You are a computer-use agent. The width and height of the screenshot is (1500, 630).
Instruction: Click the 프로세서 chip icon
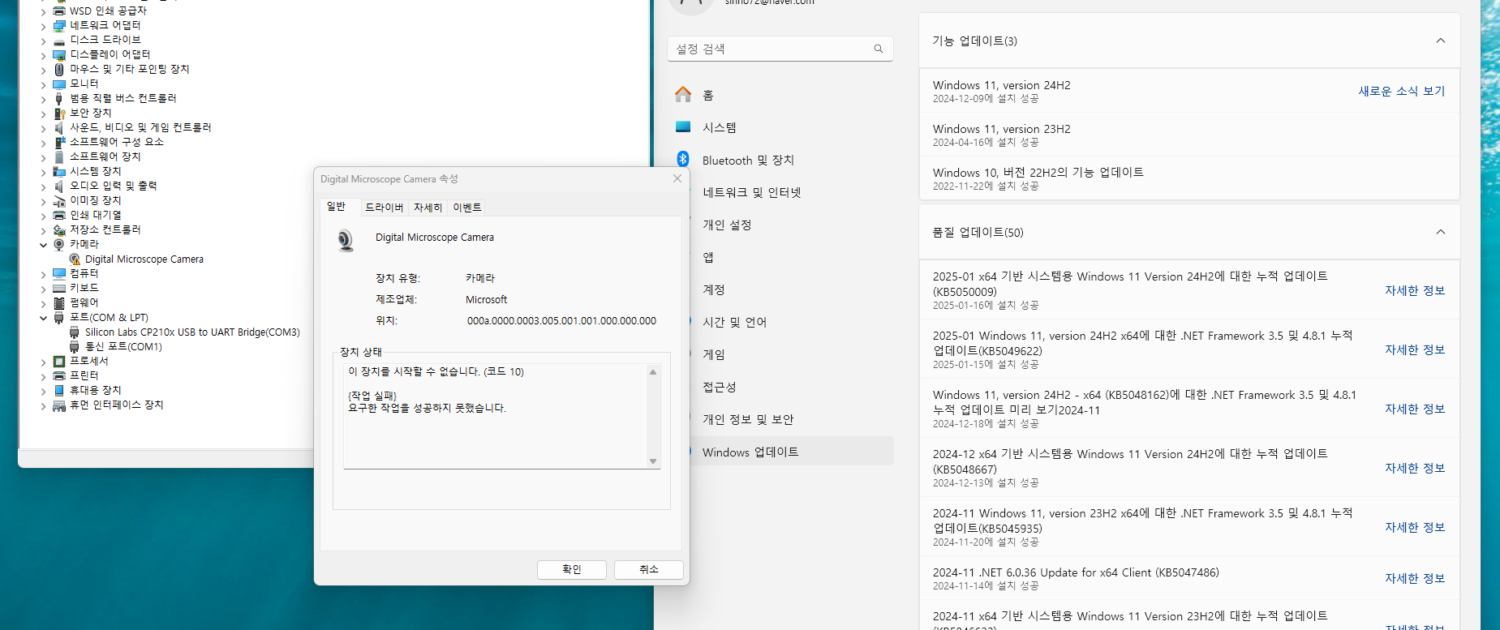[59, 361]
